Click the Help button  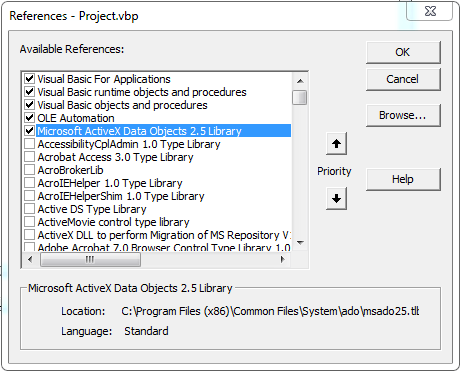(x=403, y=179)
